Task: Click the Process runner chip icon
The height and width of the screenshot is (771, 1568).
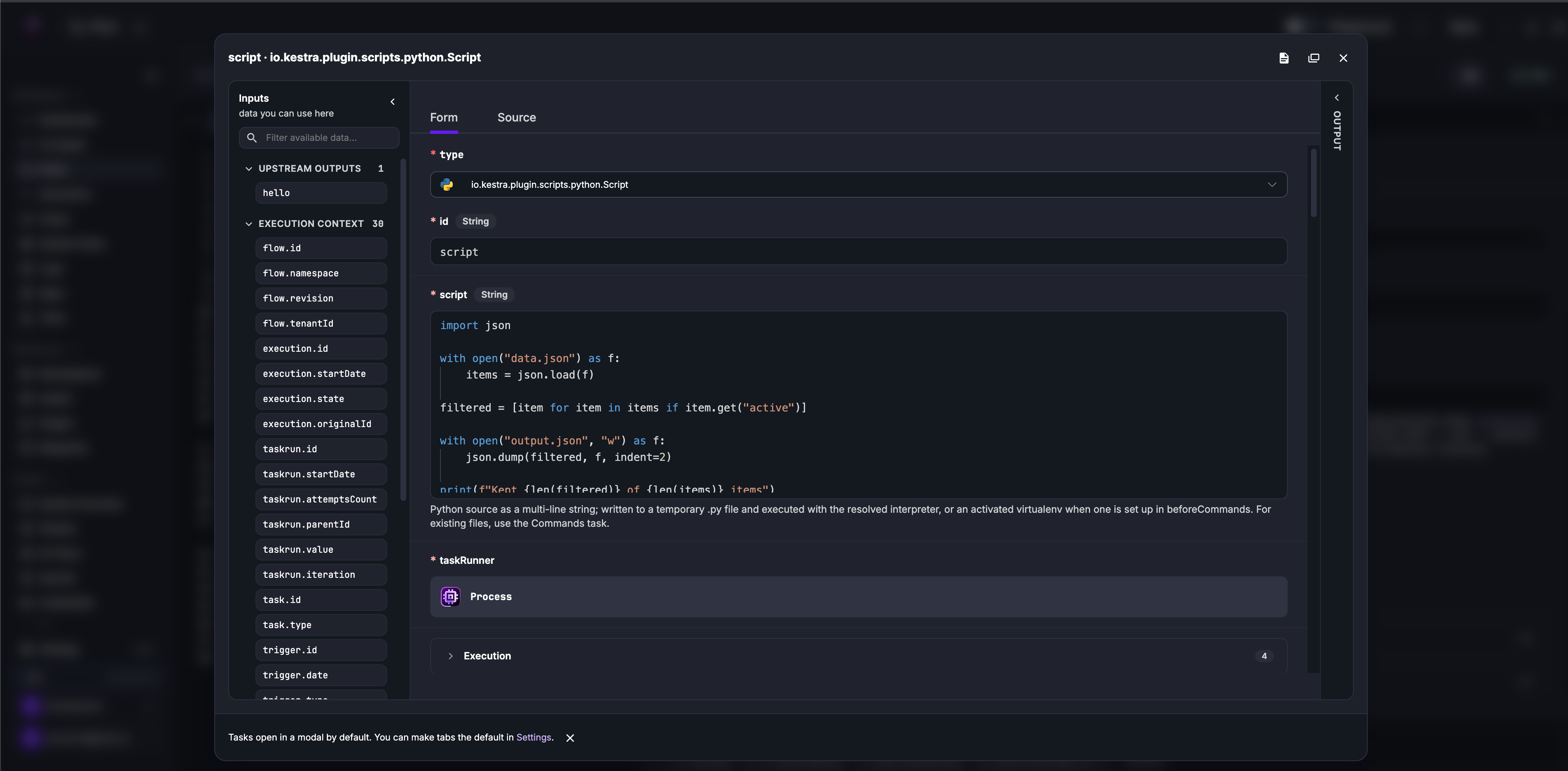Action: tap(450, 596)
